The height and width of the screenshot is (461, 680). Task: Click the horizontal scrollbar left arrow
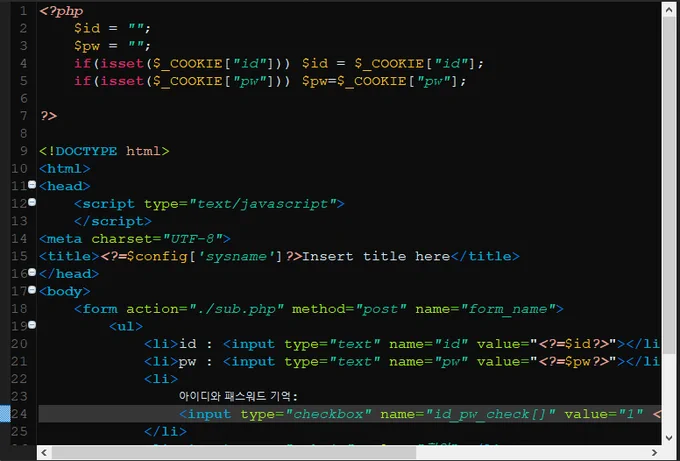click(44, 453)
